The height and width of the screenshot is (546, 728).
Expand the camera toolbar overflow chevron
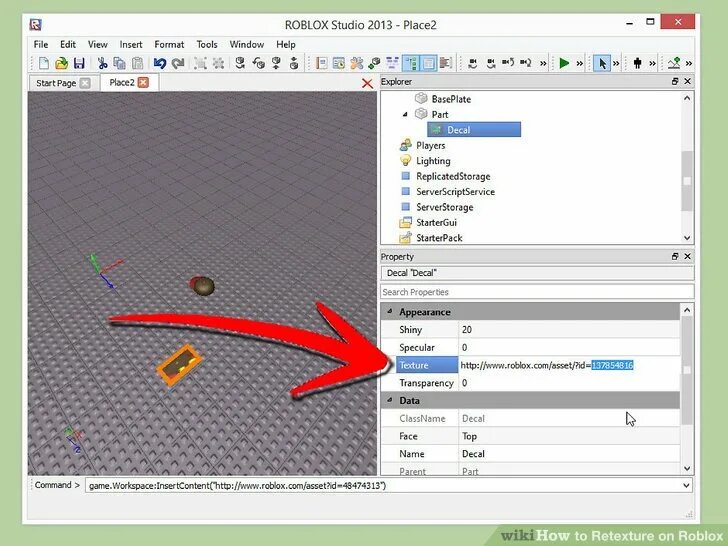click(543, 63)
